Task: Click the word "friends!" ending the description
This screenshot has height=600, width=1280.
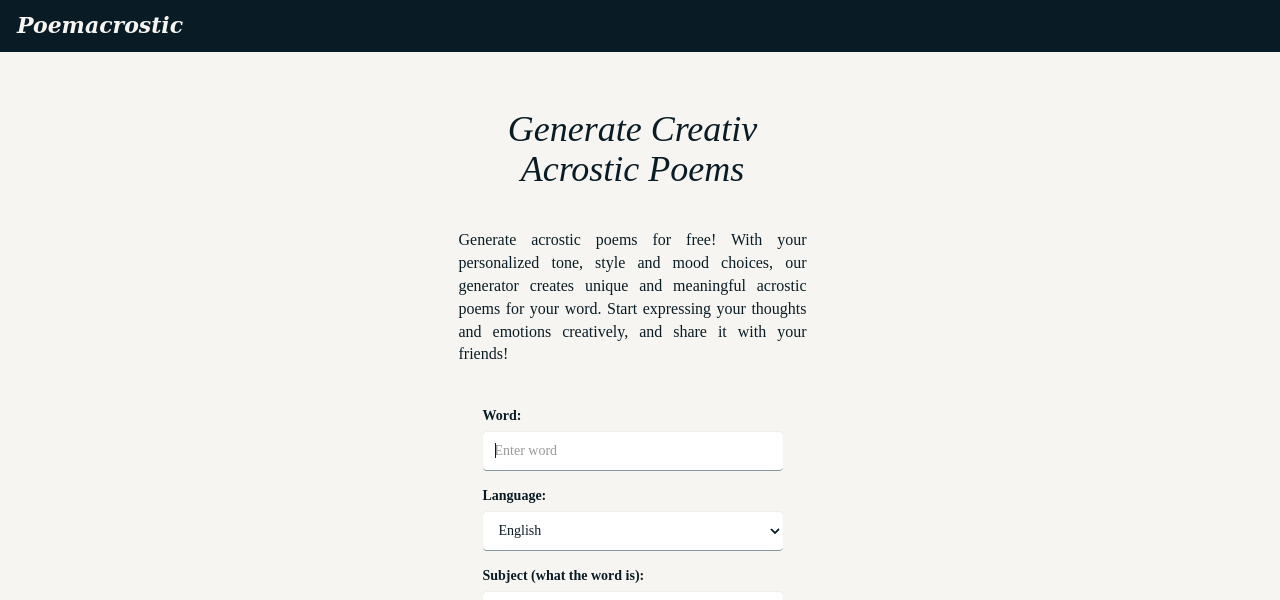Action: (x=483, y=354)
